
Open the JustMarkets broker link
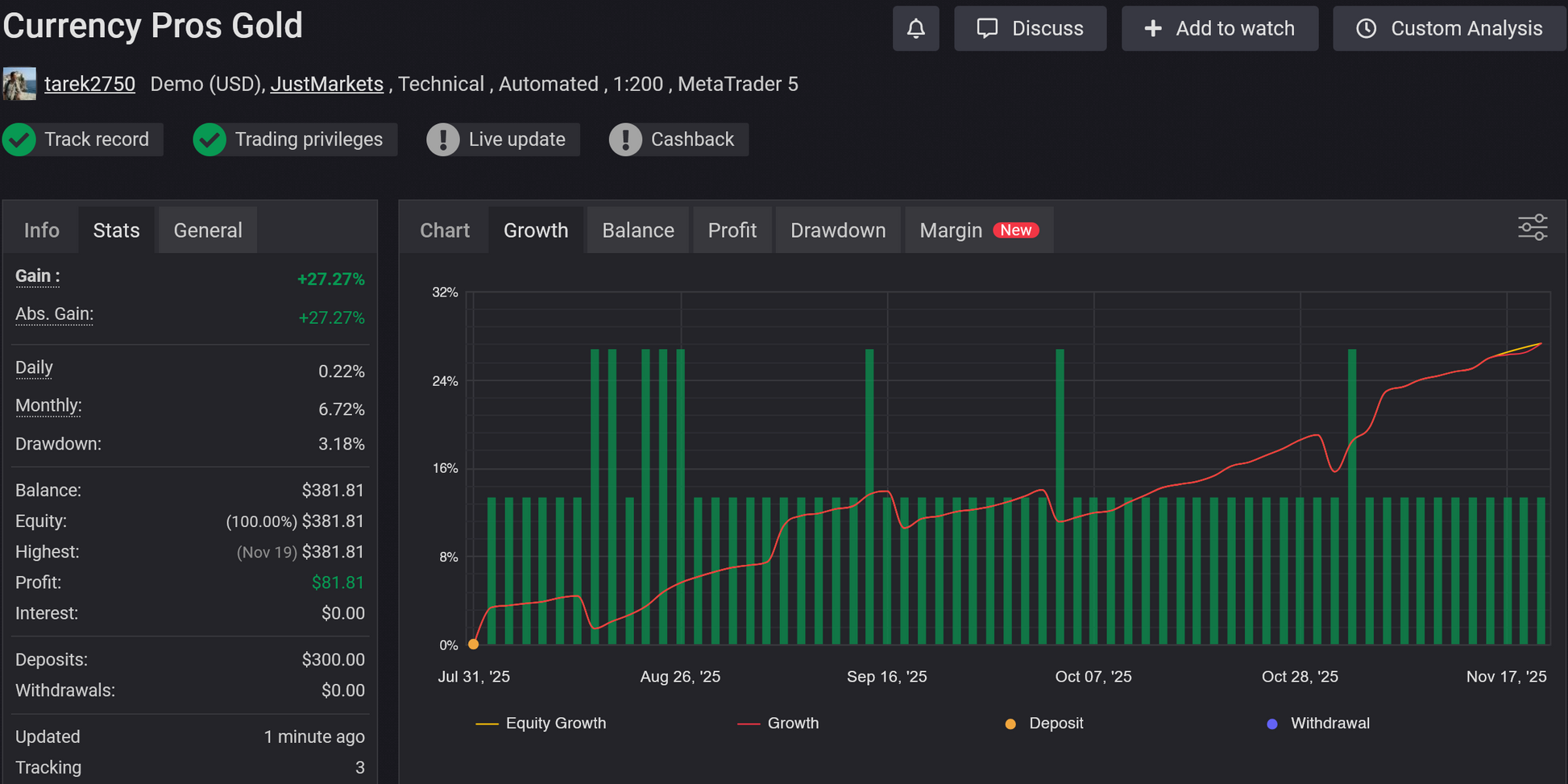(x=326, y=84)
